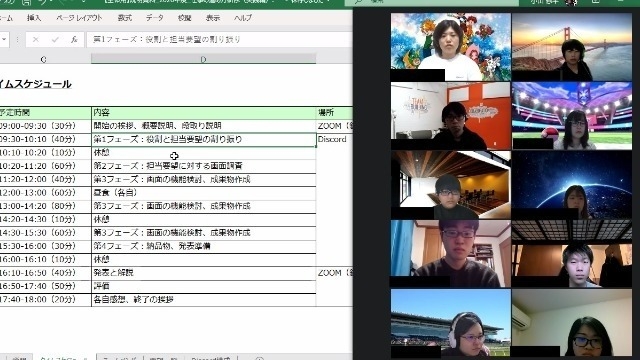Select the 休憩 cell in 10:10 row
Image resolution: width=640 pixels, height=360 pixels.
204,153
